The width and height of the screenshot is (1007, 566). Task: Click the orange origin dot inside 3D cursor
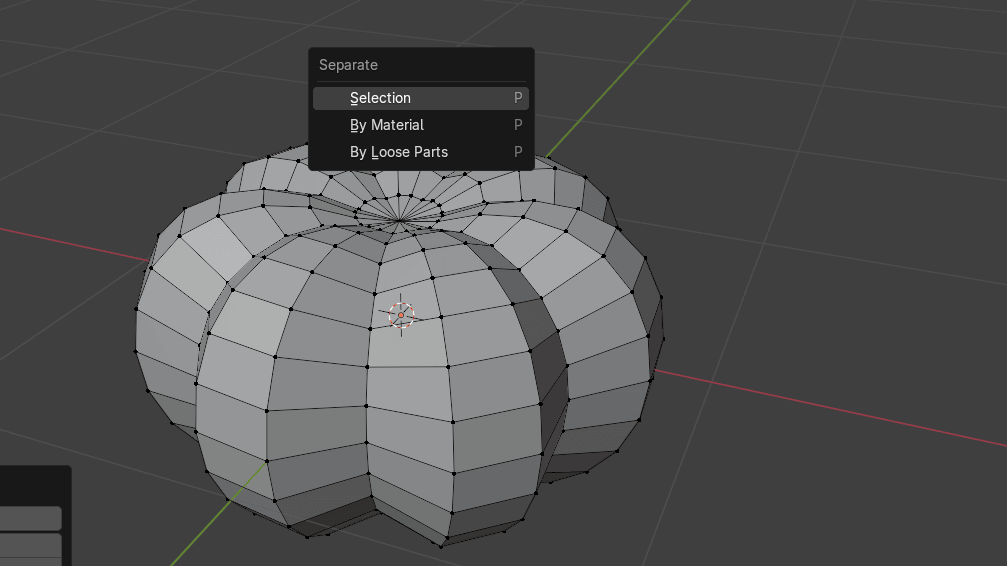coord(401,316)
